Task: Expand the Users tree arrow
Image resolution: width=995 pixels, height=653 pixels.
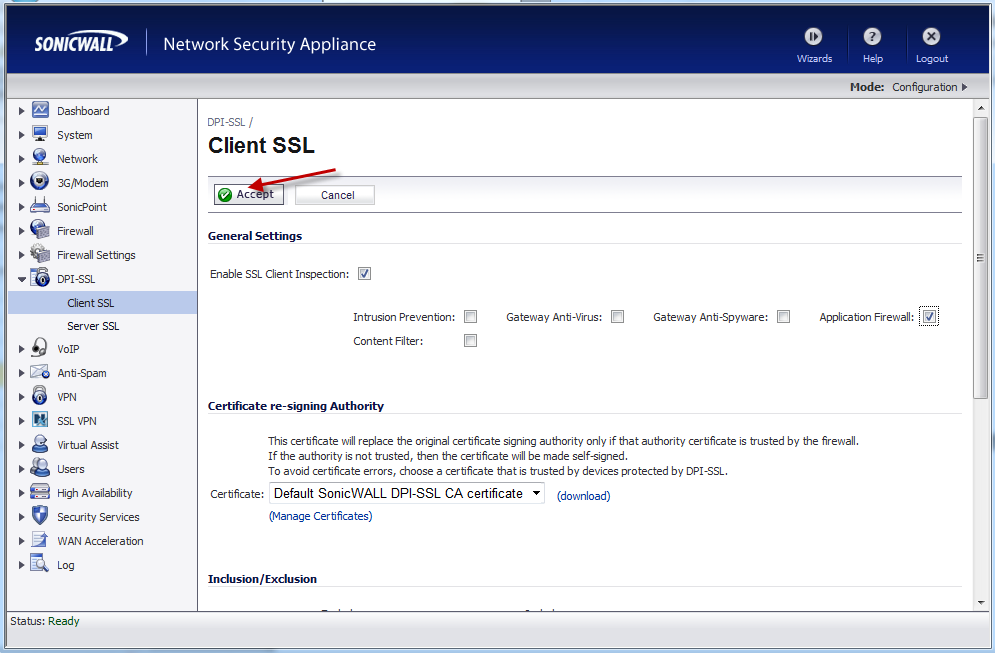Action: [x=21, y=469]
